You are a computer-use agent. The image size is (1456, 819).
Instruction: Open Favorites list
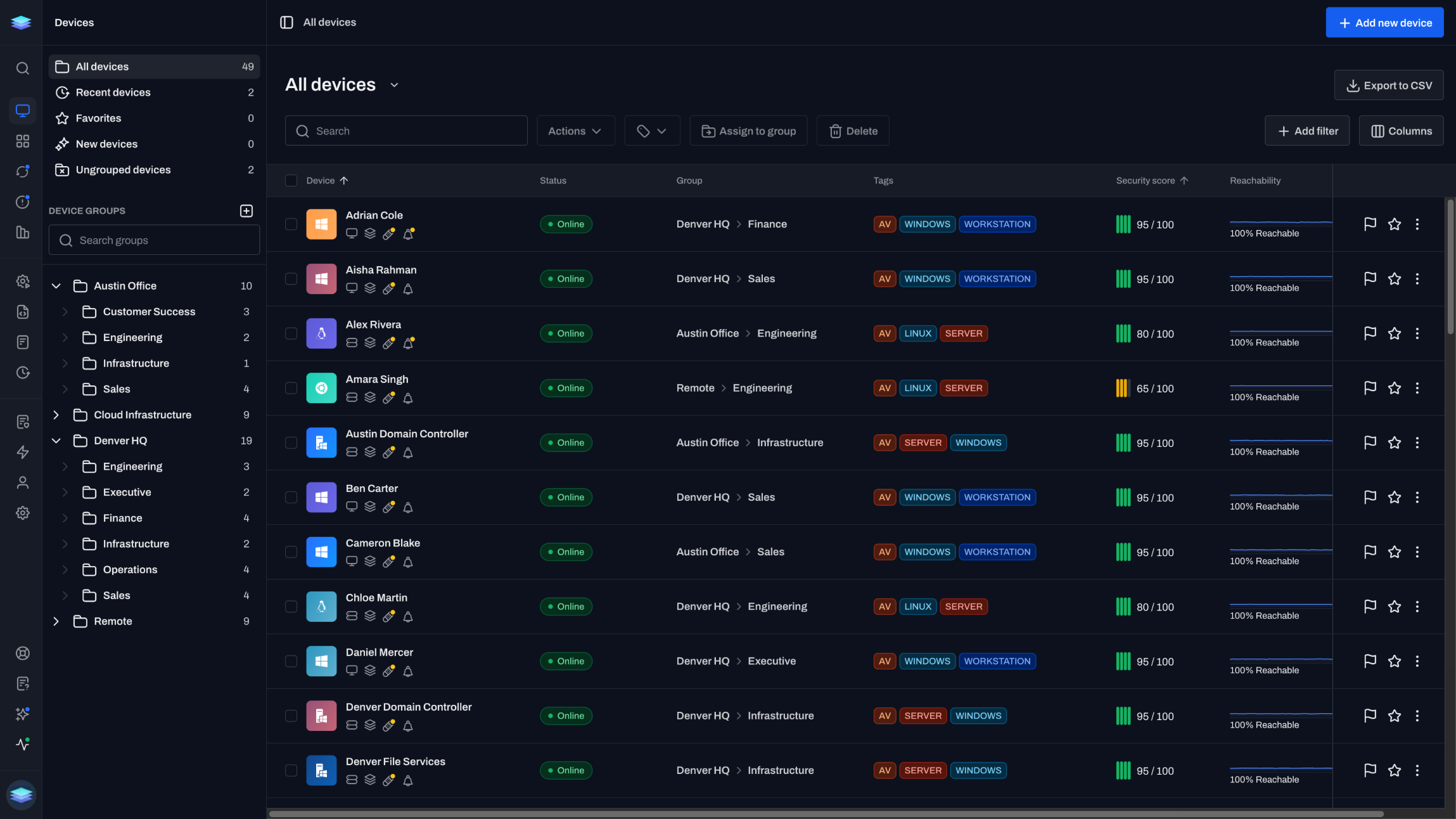coord(154,118)
